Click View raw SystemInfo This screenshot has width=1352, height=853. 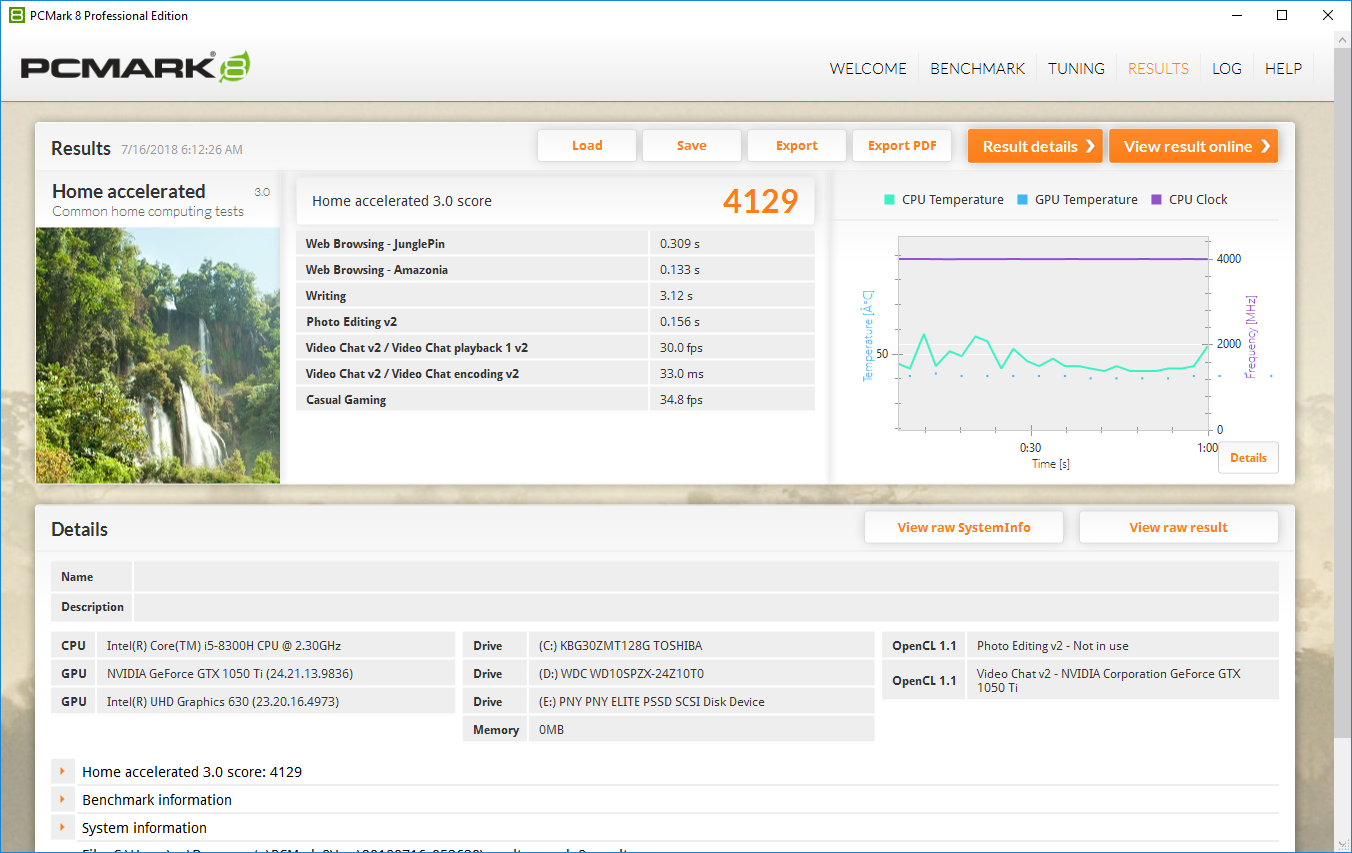(x=964, y=527)
